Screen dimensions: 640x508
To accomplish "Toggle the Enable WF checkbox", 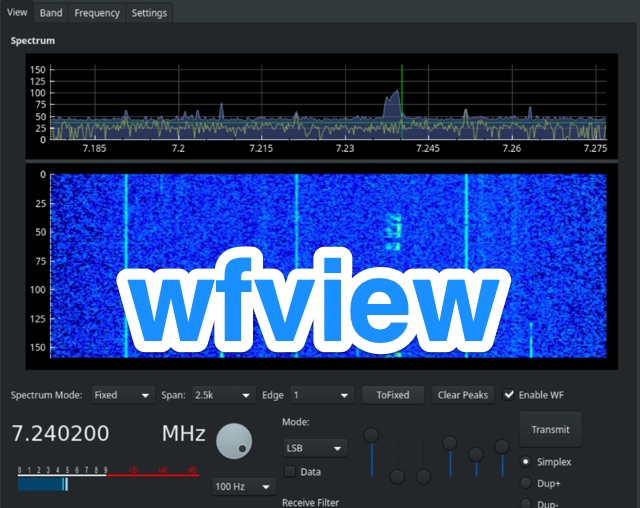I will pos(509,395).
